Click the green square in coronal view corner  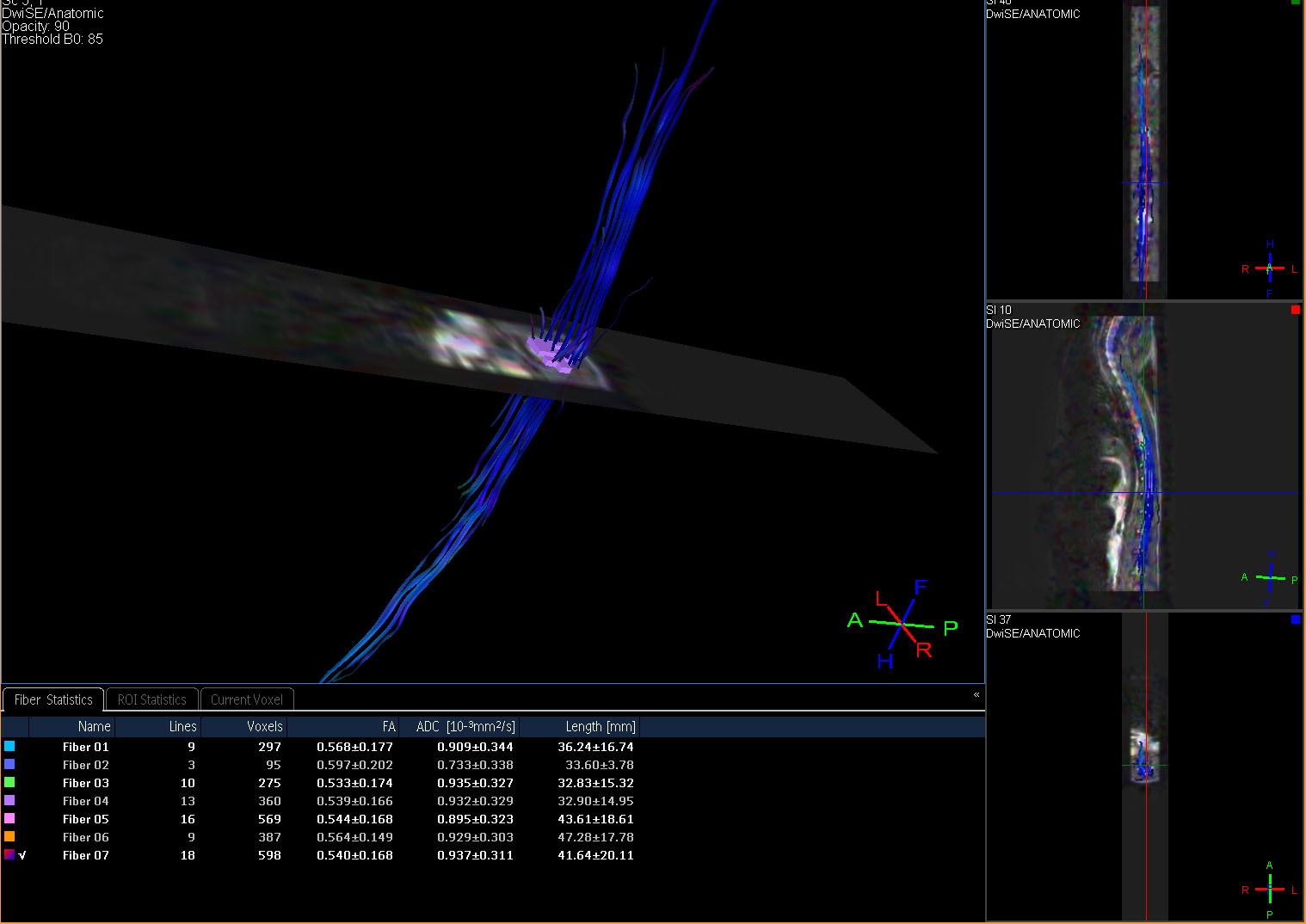click(1296, 3)
